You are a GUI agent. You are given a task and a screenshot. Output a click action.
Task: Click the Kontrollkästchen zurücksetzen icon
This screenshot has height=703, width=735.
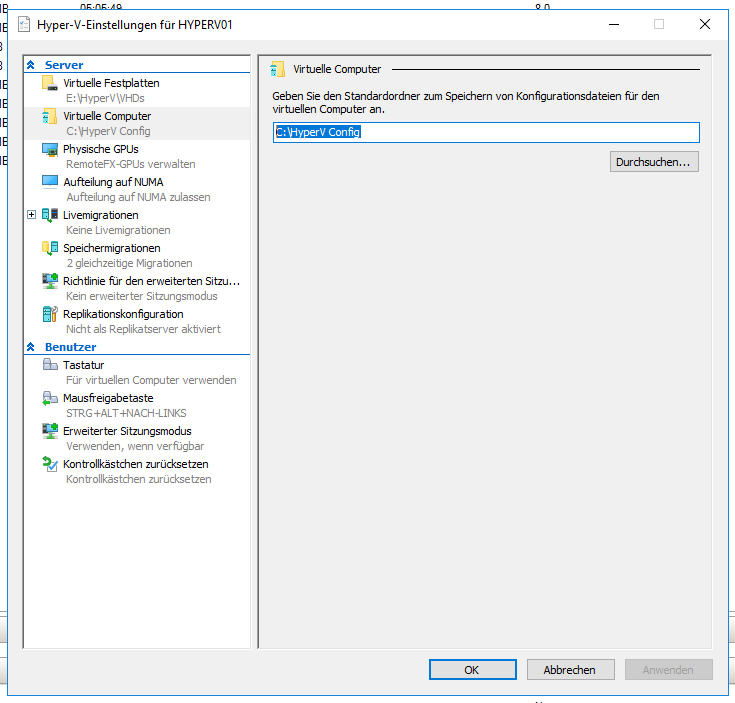pos(50,464)
